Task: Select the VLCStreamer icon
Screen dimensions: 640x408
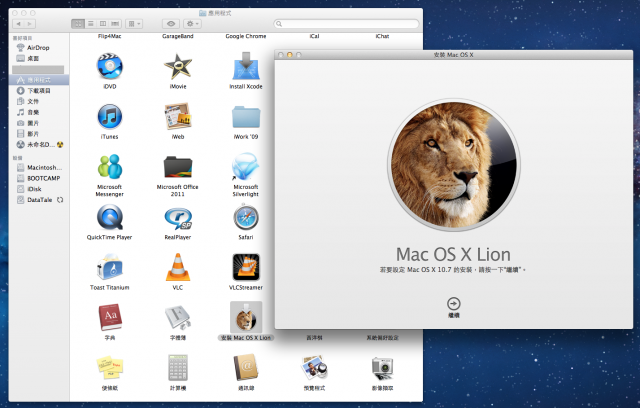Action: 246,267
